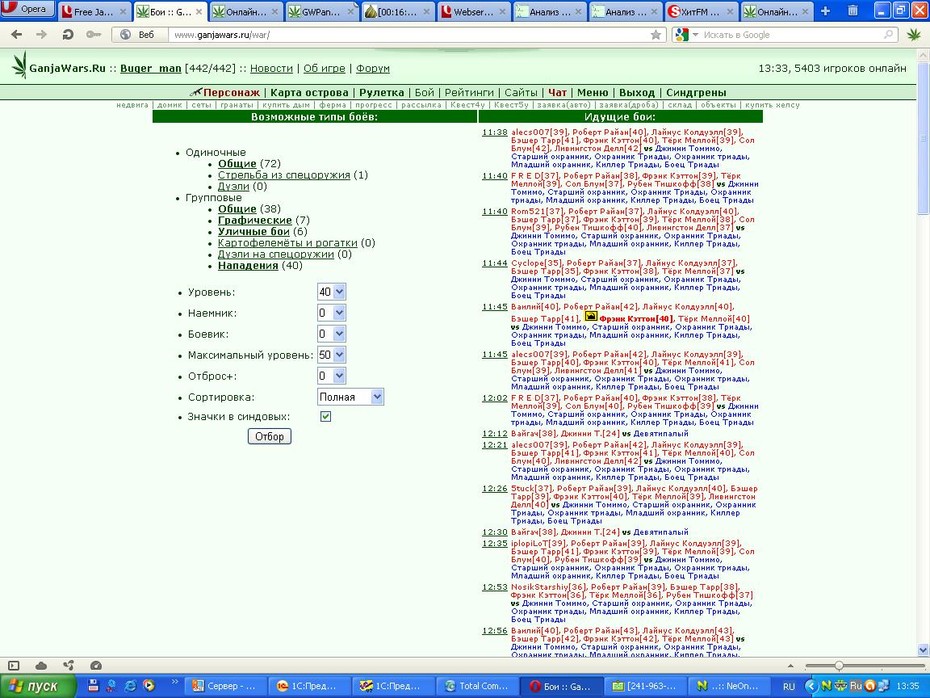Open the 11:38 ongoing battle link
Screen dimensions: 930x698
pyautogui.click(x=494, y=132)
